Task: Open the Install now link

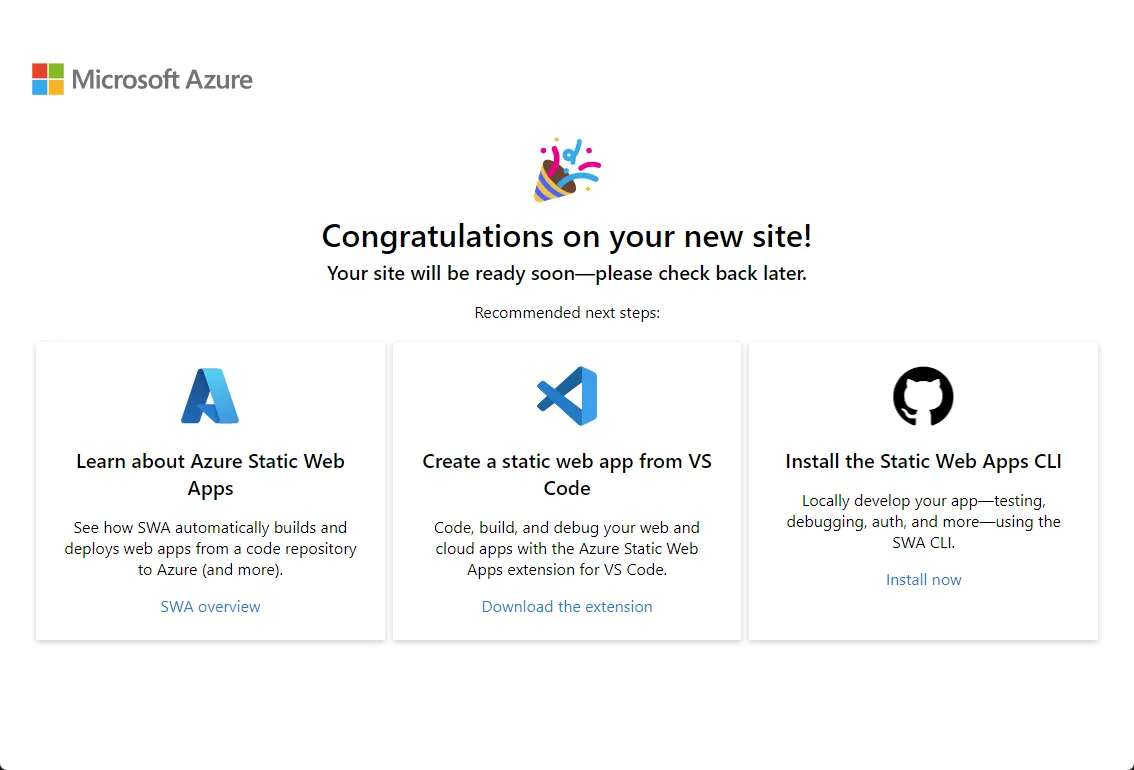Action: point(924,580)
